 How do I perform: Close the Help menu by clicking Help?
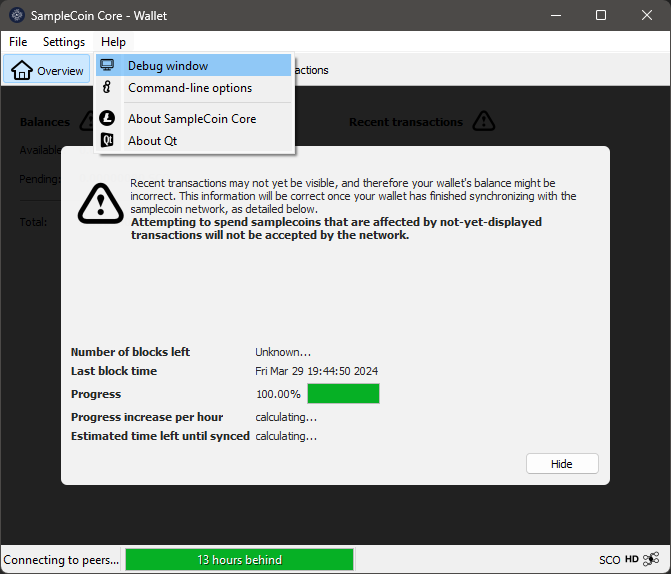click(x=113, y=42)
